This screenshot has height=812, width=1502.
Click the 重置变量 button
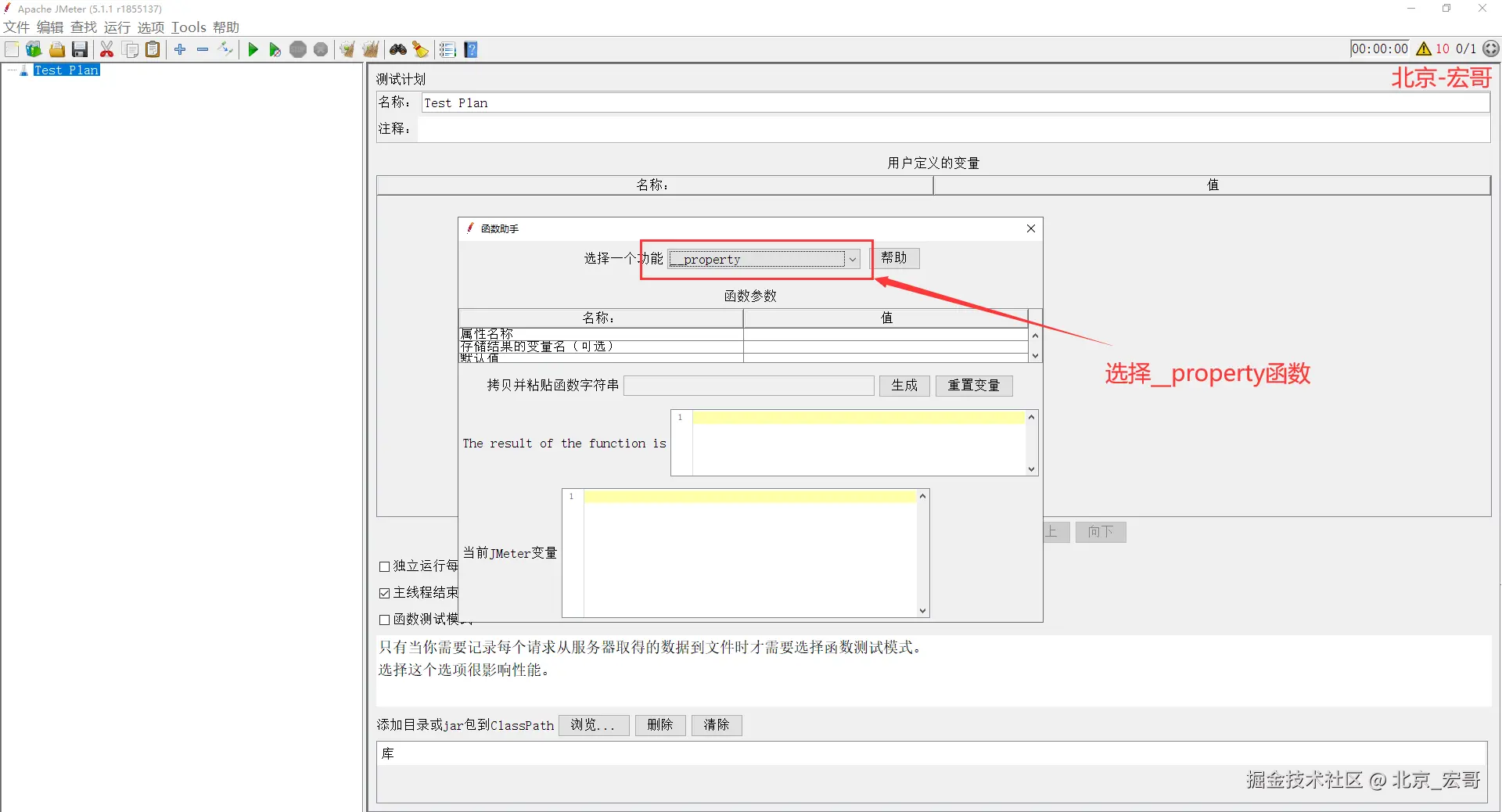tap(974, 386)
